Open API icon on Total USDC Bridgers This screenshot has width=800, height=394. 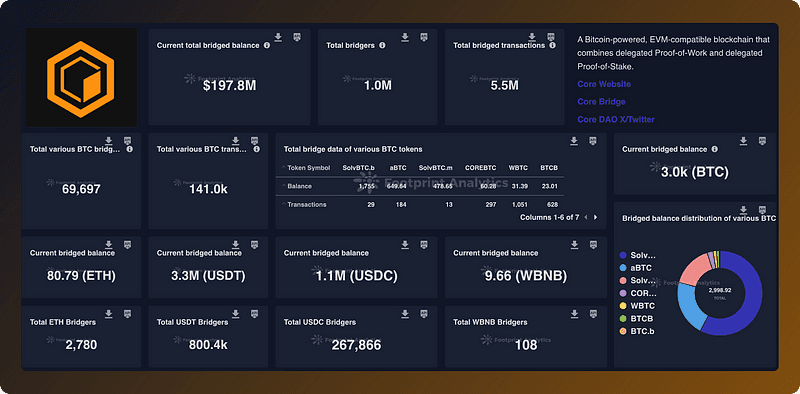pos(423,313)
